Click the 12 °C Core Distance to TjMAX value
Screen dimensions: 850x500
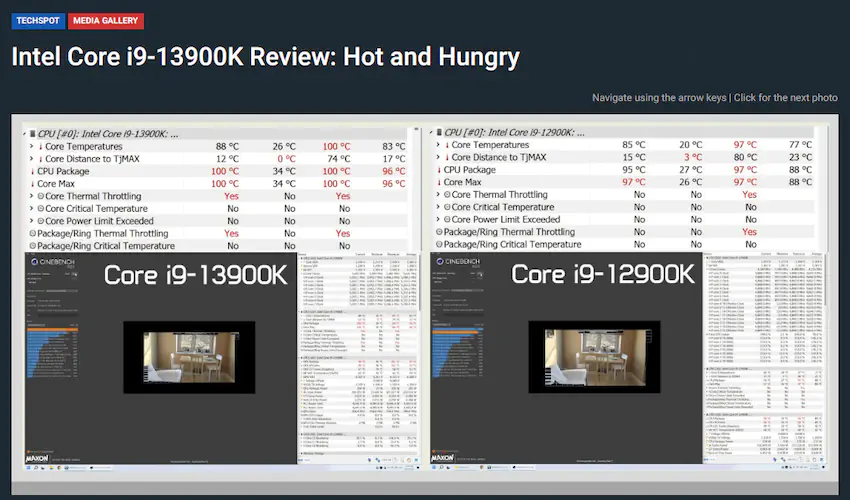[227, 159]
